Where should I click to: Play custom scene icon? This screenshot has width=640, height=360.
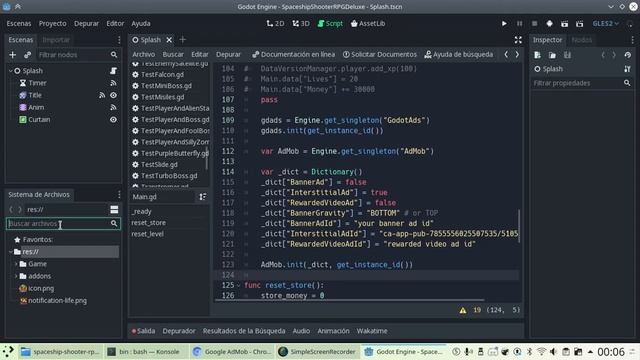580,24
